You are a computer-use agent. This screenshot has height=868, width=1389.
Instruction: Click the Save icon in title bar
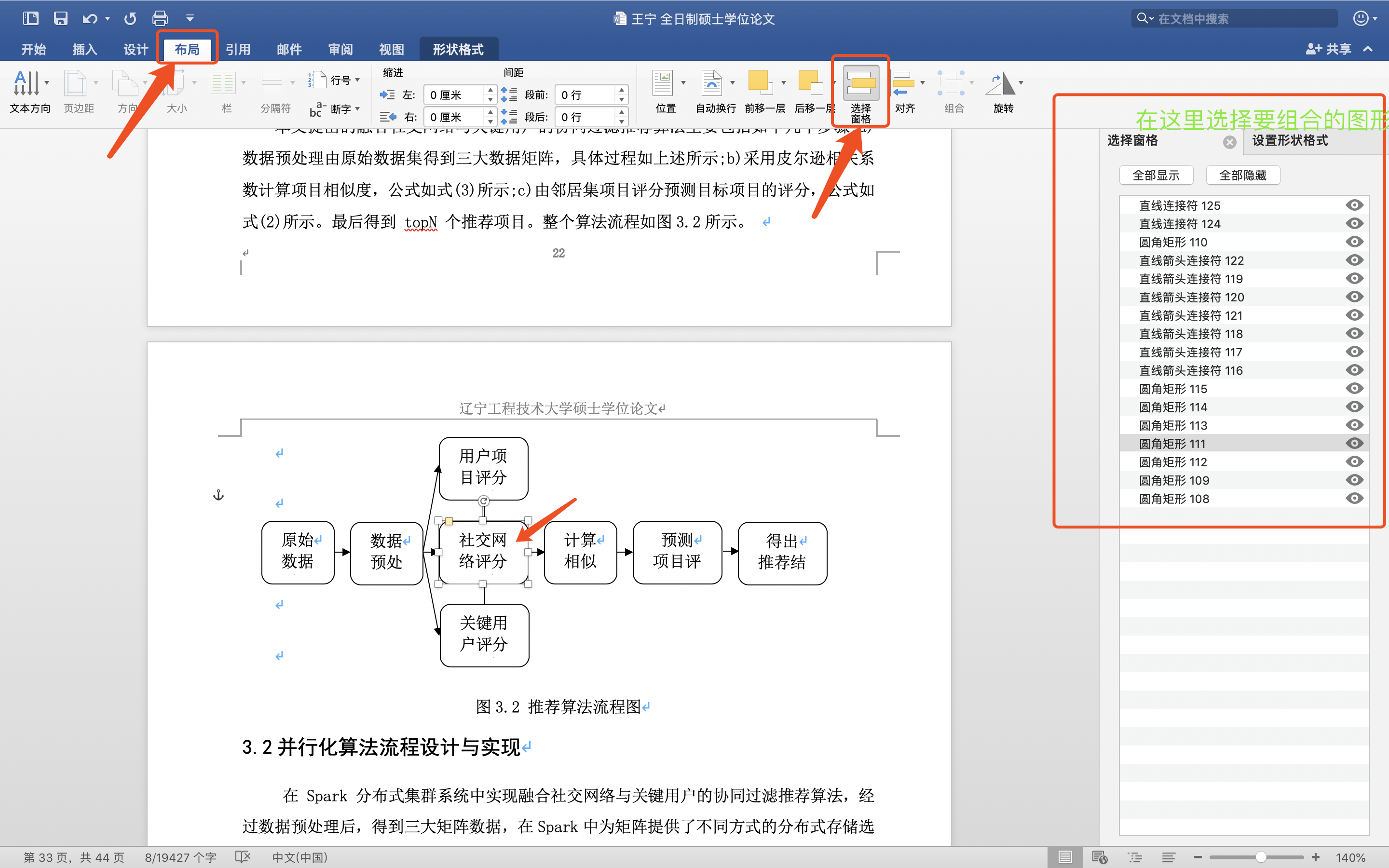coord(60,18)
